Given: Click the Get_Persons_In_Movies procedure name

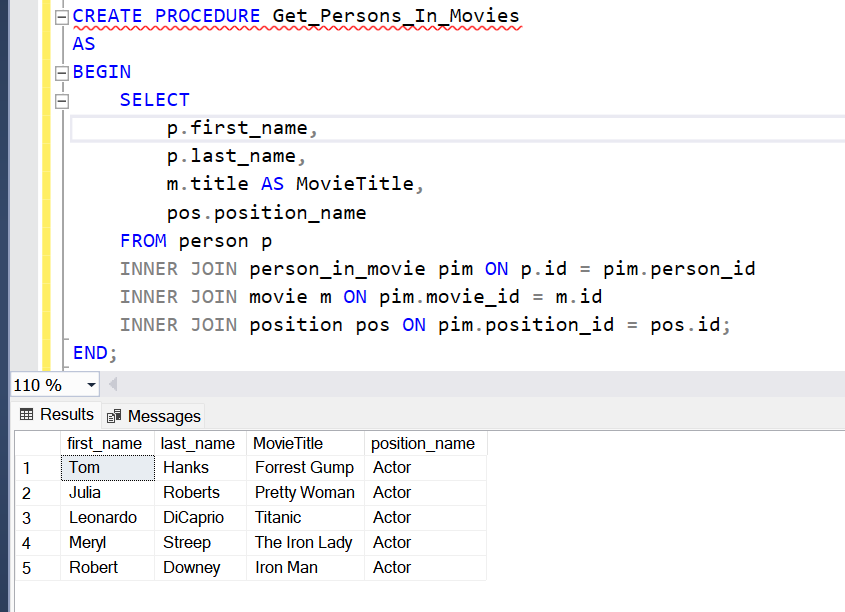Looking at the screenshot, I should [x=396, y=16].
